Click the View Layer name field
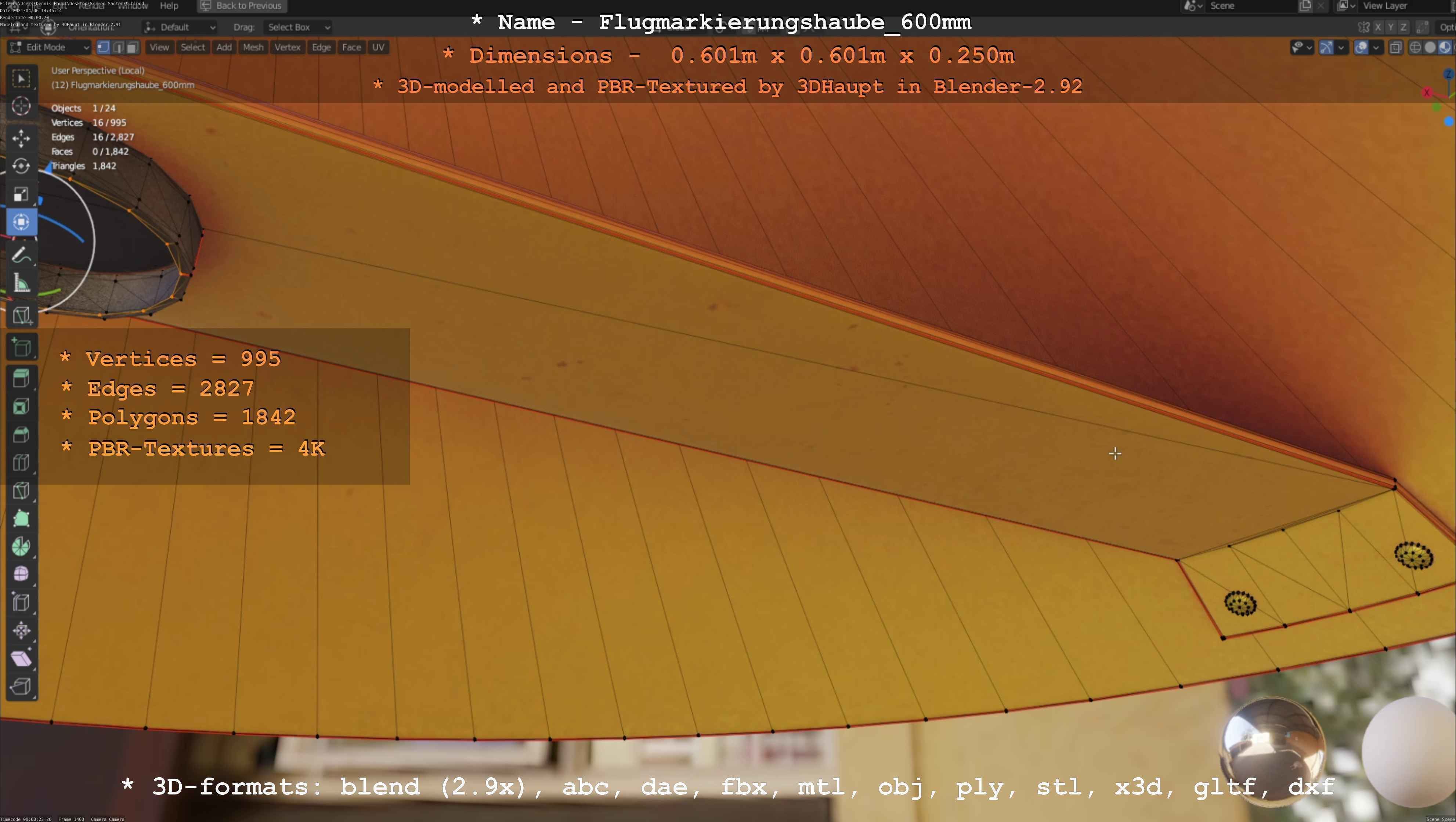 coord(1405,6)
